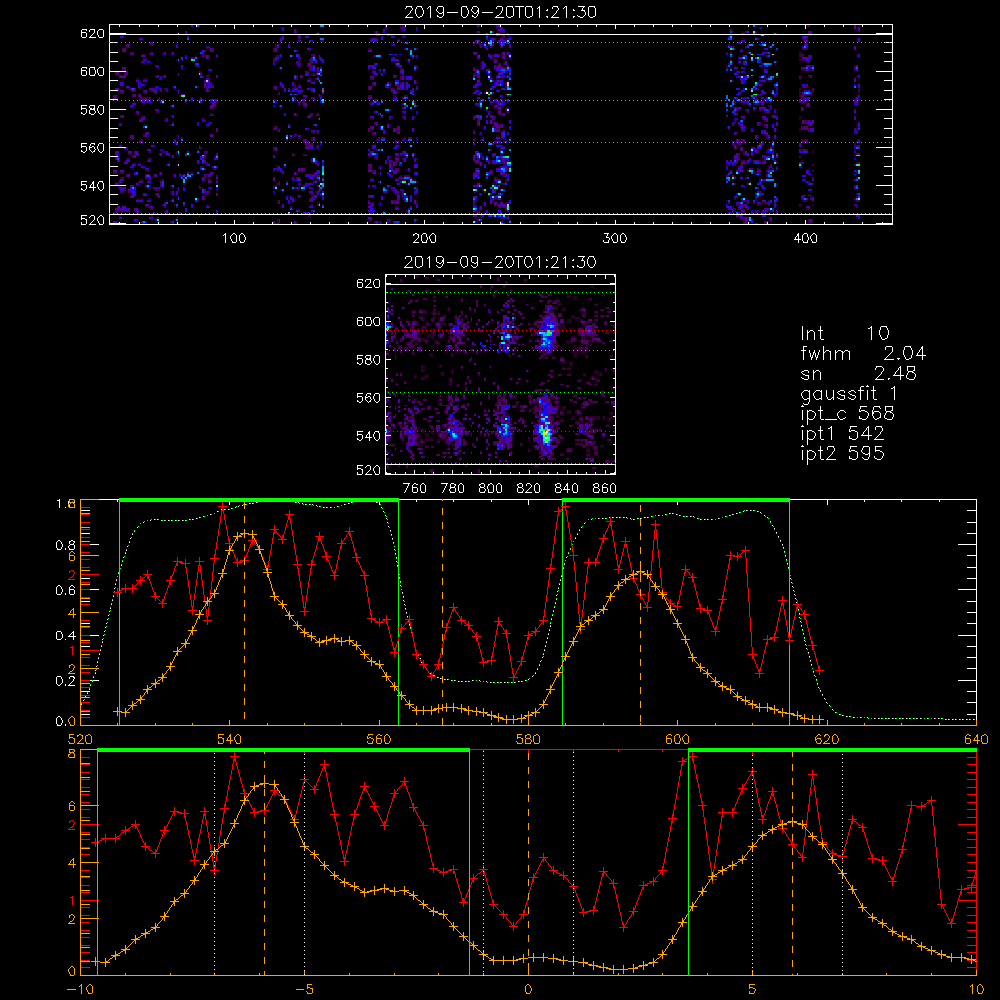Click the orange dashed peak marker at 542
This screenshot has width=1000, height=1000.
click(244, 612)
